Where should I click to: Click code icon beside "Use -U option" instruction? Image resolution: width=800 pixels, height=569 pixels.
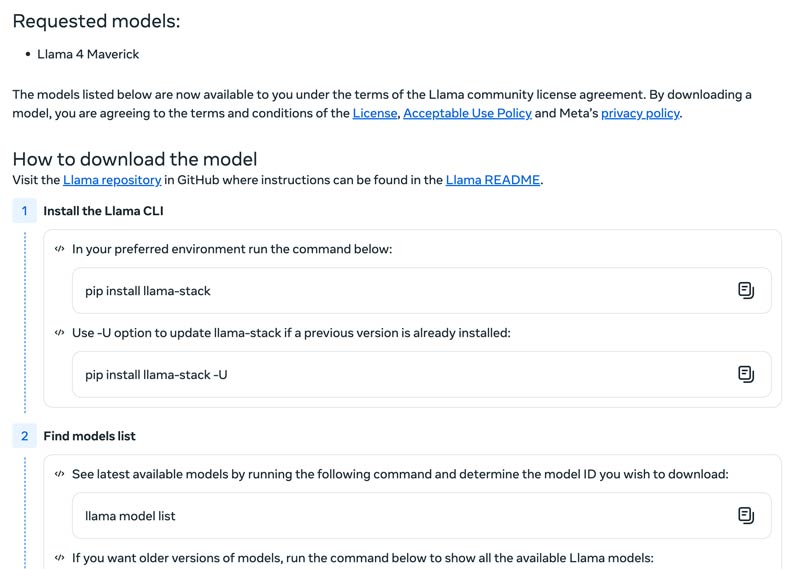60,333
